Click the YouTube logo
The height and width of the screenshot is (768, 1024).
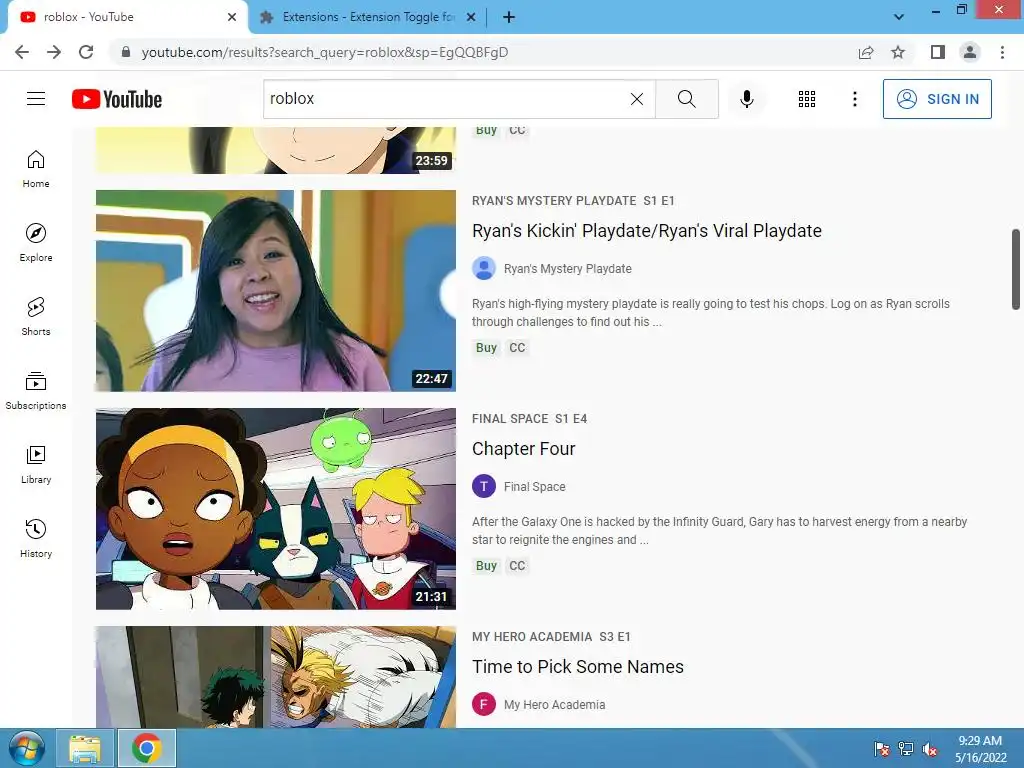coord(117,99)
